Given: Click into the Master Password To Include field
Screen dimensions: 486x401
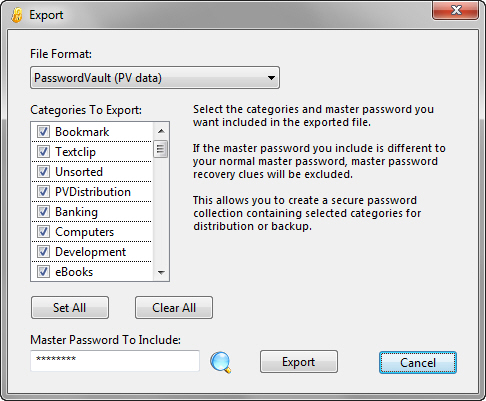Looking at the screenshot, I should point(115,361).
